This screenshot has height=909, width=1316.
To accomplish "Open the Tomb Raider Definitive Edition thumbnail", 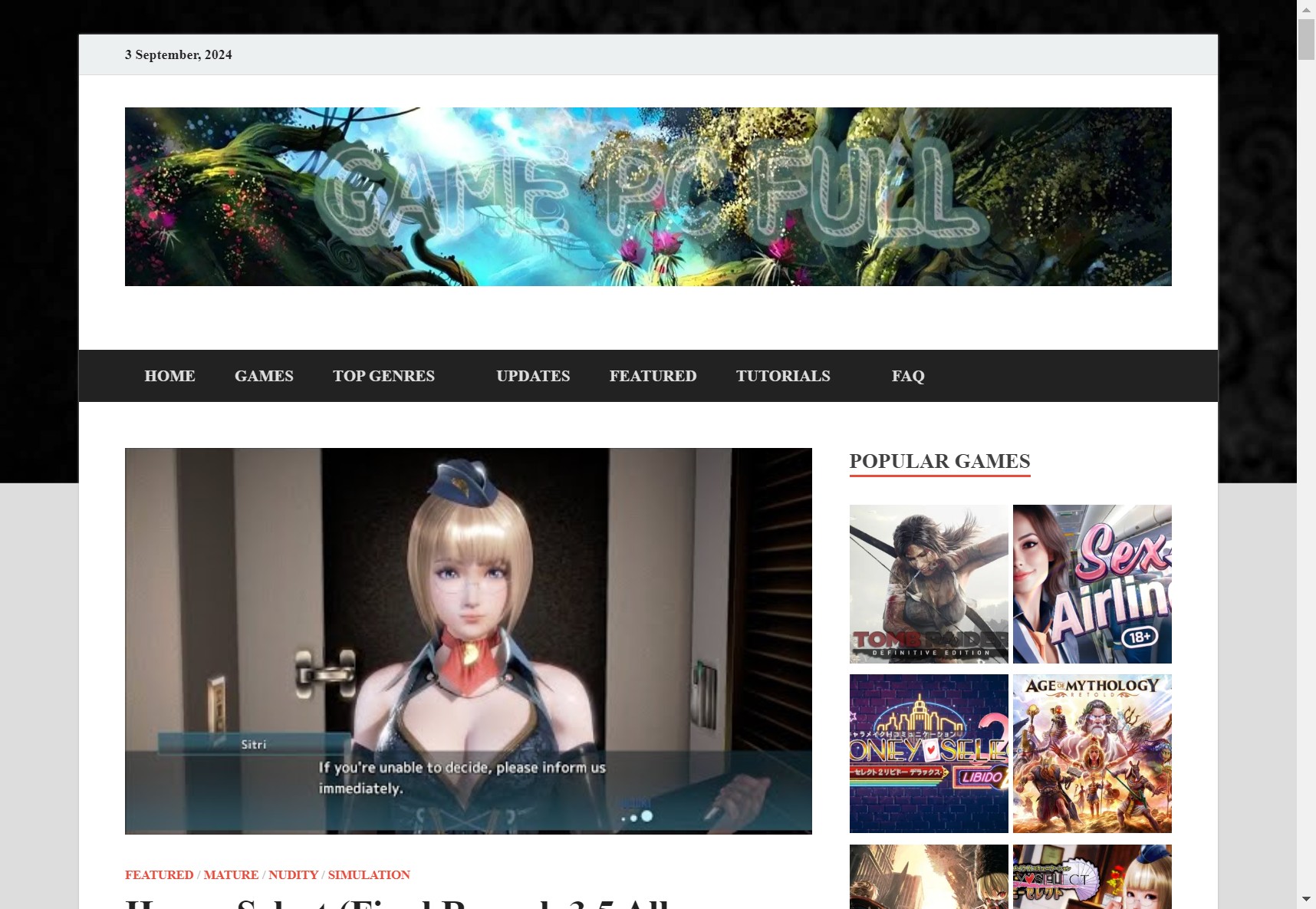I will pyautogui.click(x=929, y=584).
